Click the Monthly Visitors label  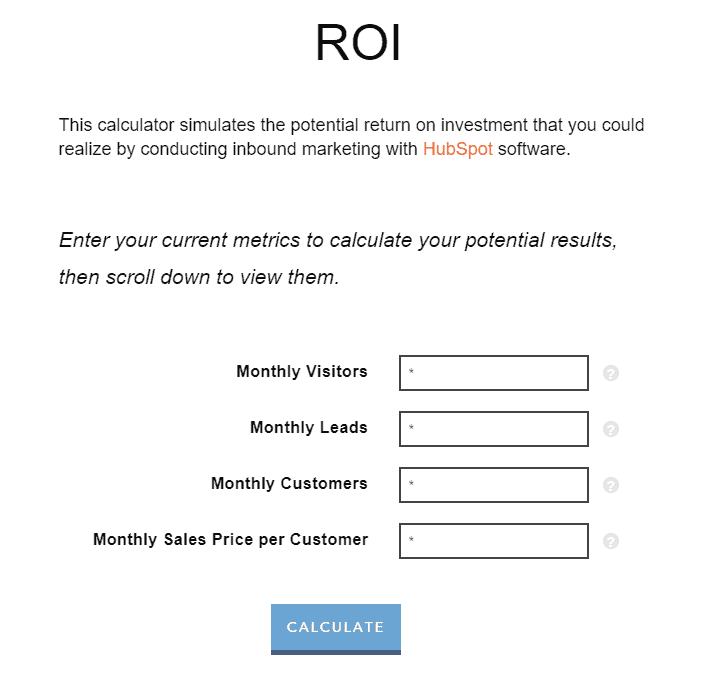tap(302, 372)
